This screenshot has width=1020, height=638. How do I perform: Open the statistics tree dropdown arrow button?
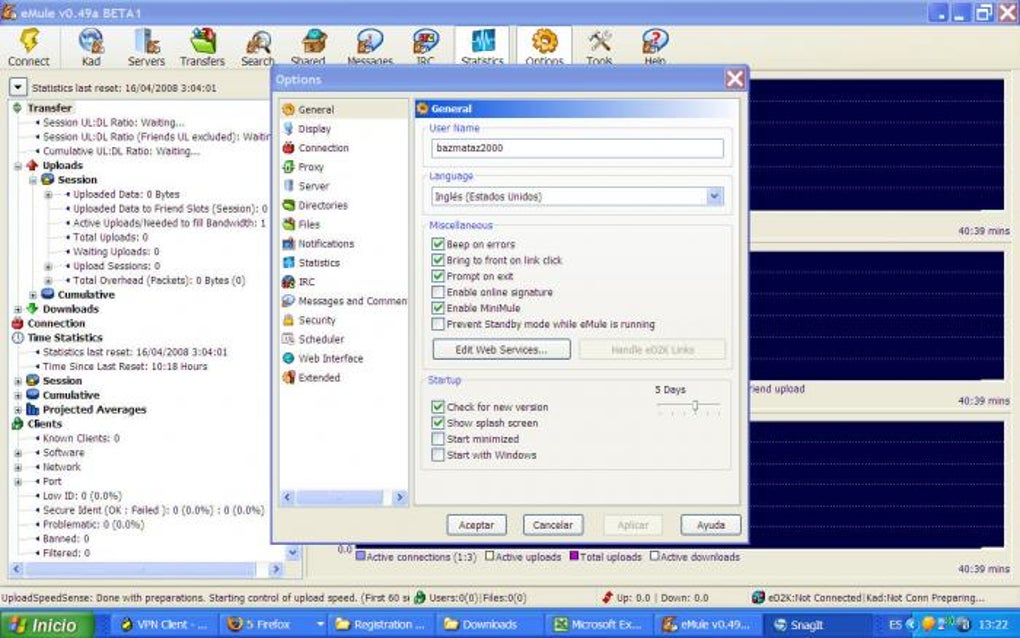click(x=18, y=86)
